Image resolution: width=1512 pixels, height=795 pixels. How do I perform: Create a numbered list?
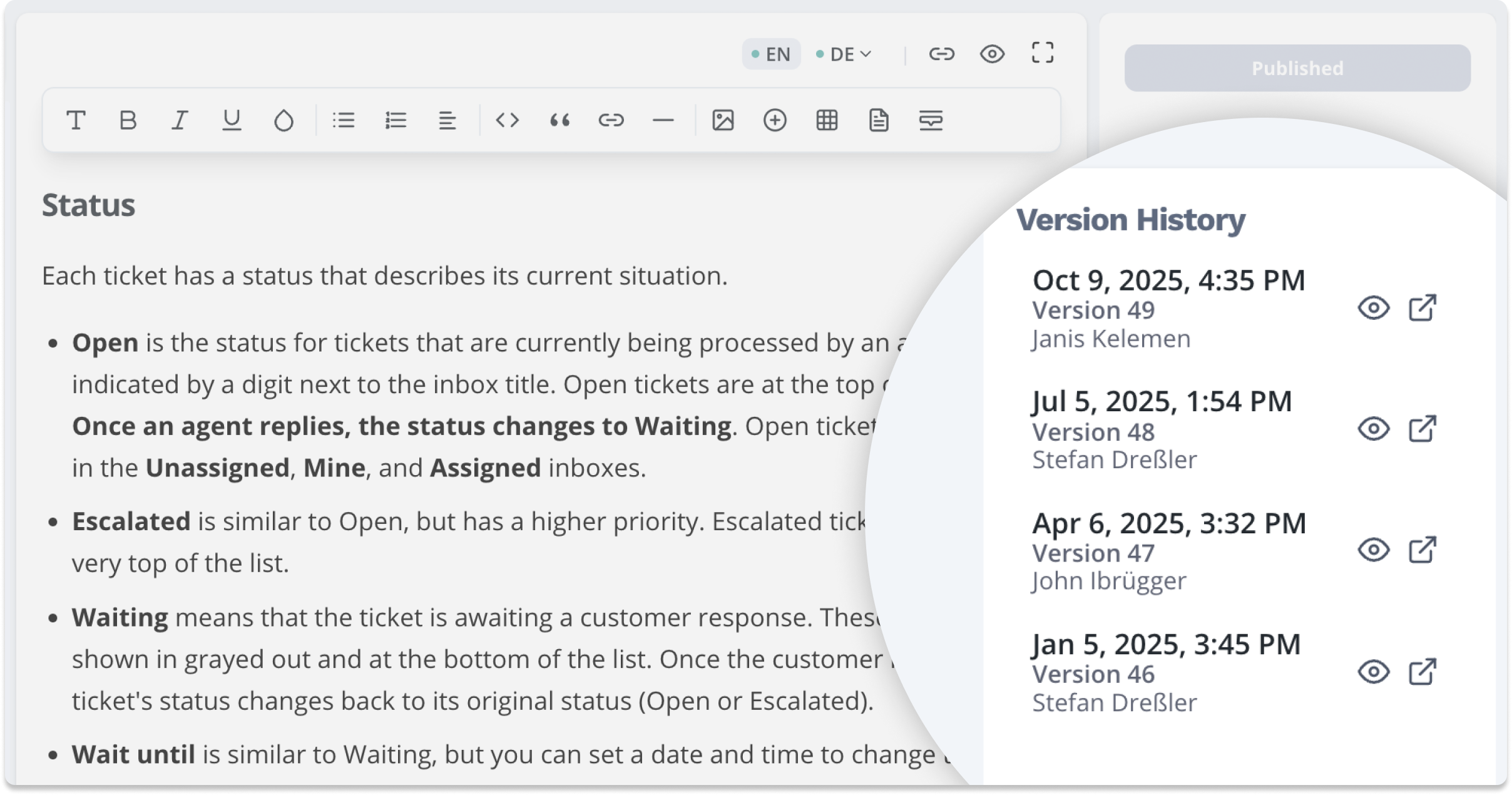396,120
